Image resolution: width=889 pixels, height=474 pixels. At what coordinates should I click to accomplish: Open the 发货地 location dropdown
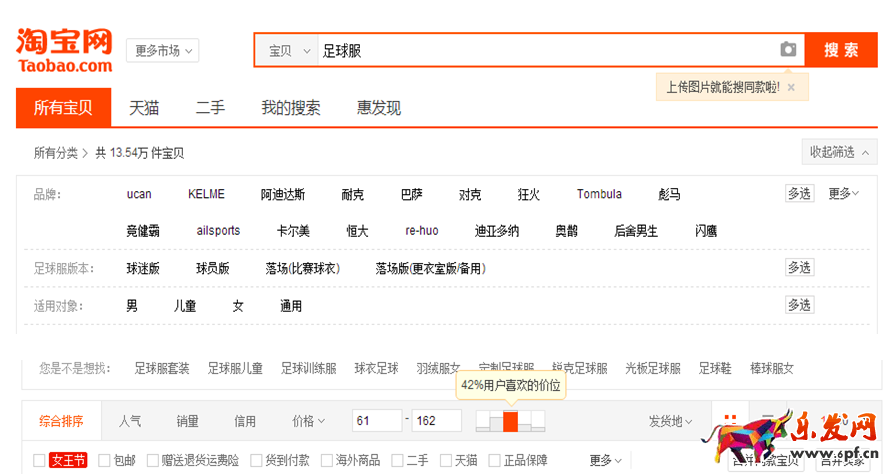[670, 421]
